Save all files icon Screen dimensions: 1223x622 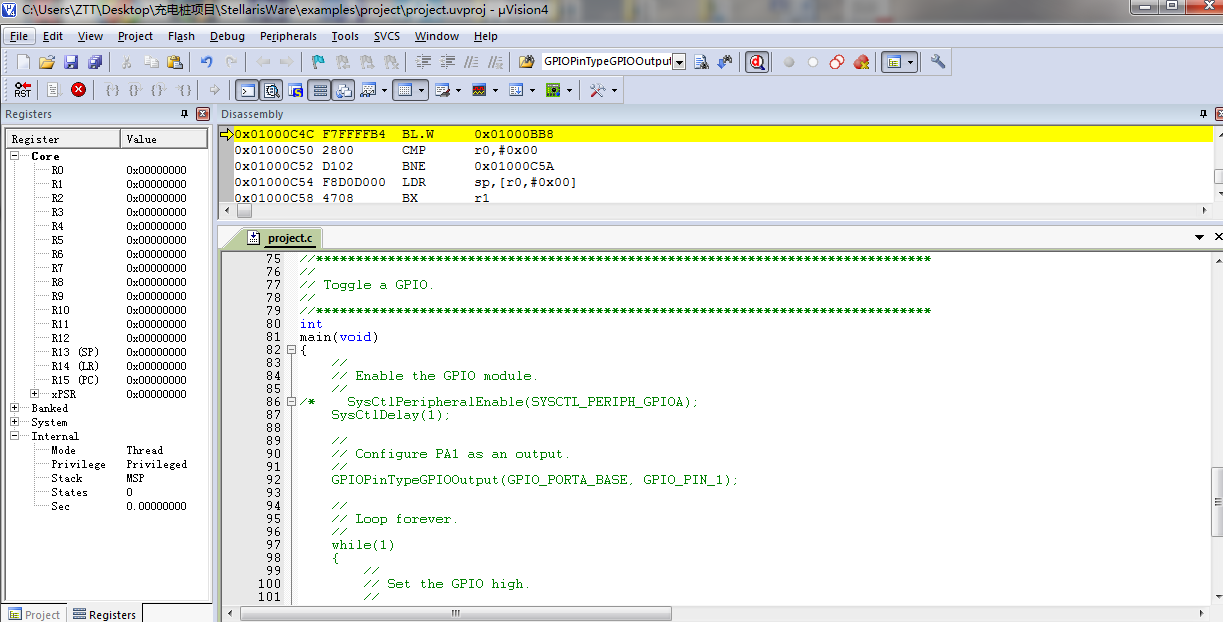[x=95, y=62]
